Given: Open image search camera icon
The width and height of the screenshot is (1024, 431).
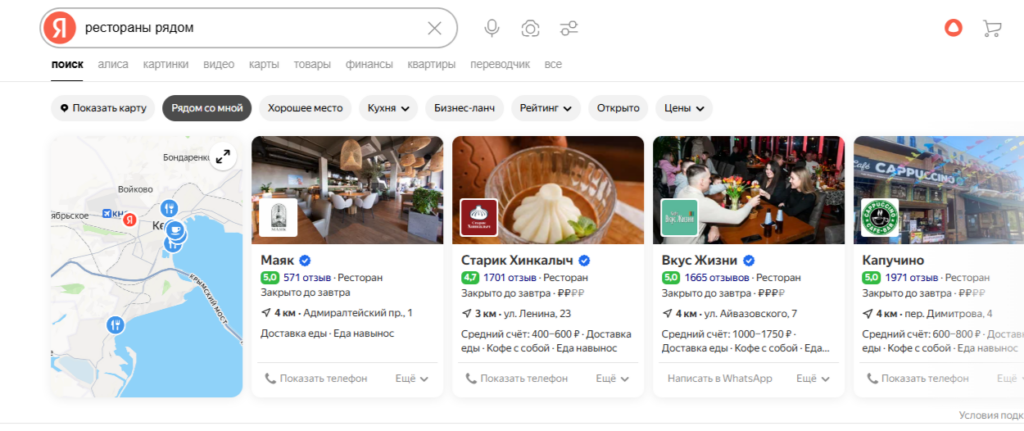Looking at the screenshot, I should pyautogui.click(x=531, y=28).
